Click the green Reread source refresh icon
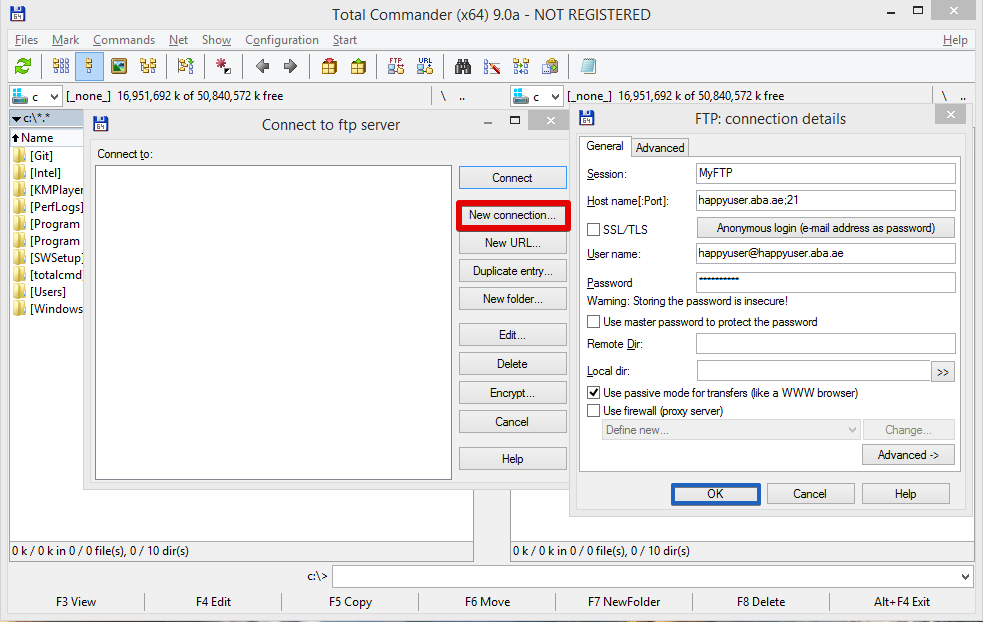Image resolution: width=983 pixels, height=622 pixels. [x=23, y=66]
